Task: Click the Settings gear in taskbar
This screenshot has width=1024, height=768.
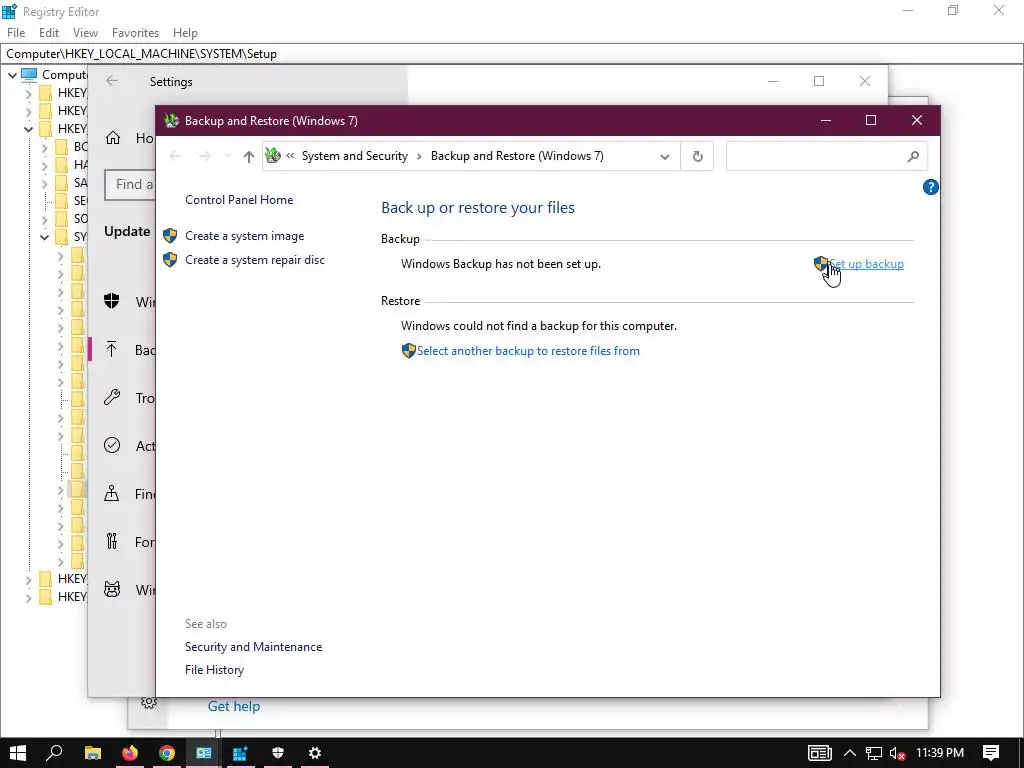Action: pyautogui.click(x=315, y=753)
